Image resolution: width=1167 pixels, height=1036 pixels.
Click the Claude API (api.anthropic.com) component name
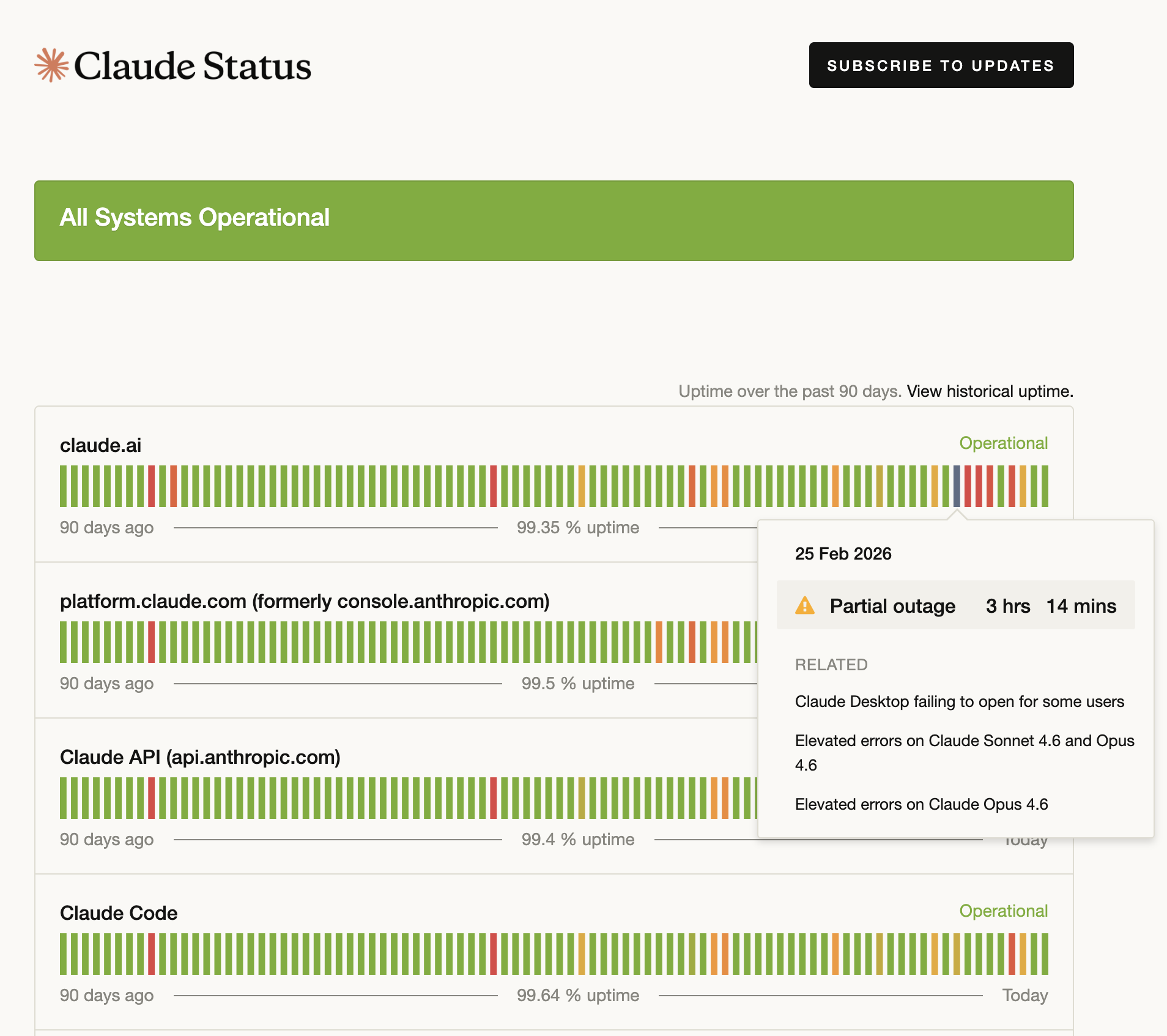[x=200, y=757]
